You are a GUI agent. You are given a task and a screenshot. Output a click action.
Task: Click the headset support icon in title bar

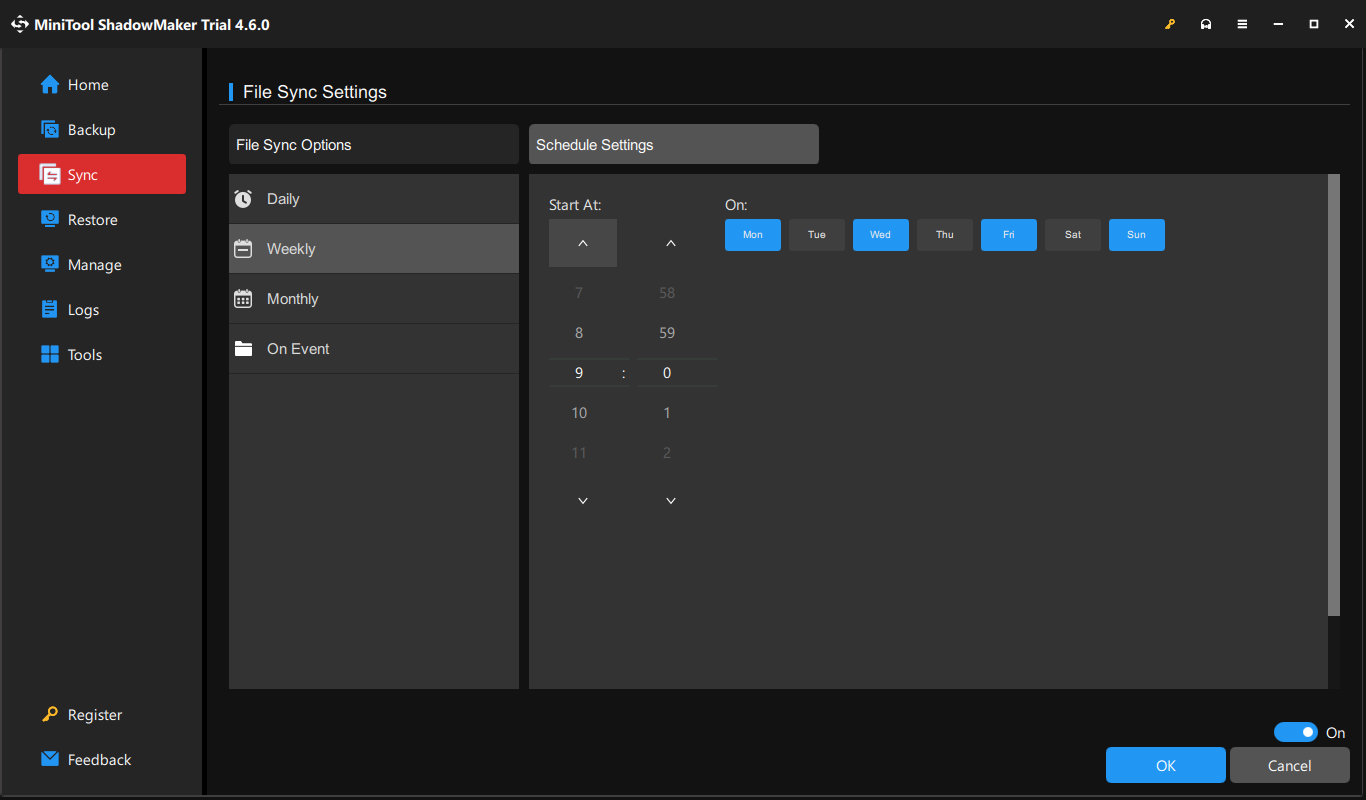1206,24
